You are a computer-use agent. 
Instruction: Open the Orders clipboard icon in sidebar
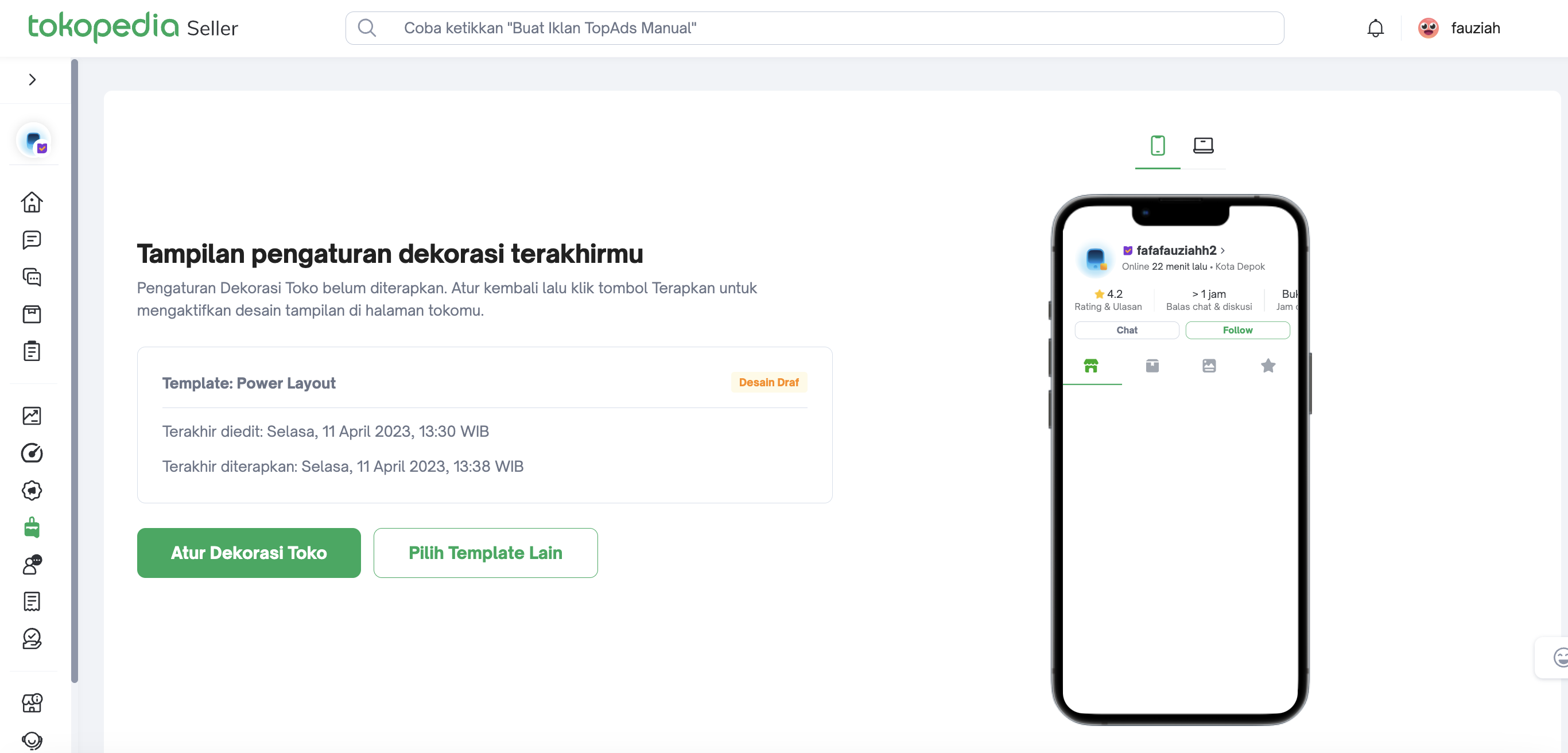32,351
